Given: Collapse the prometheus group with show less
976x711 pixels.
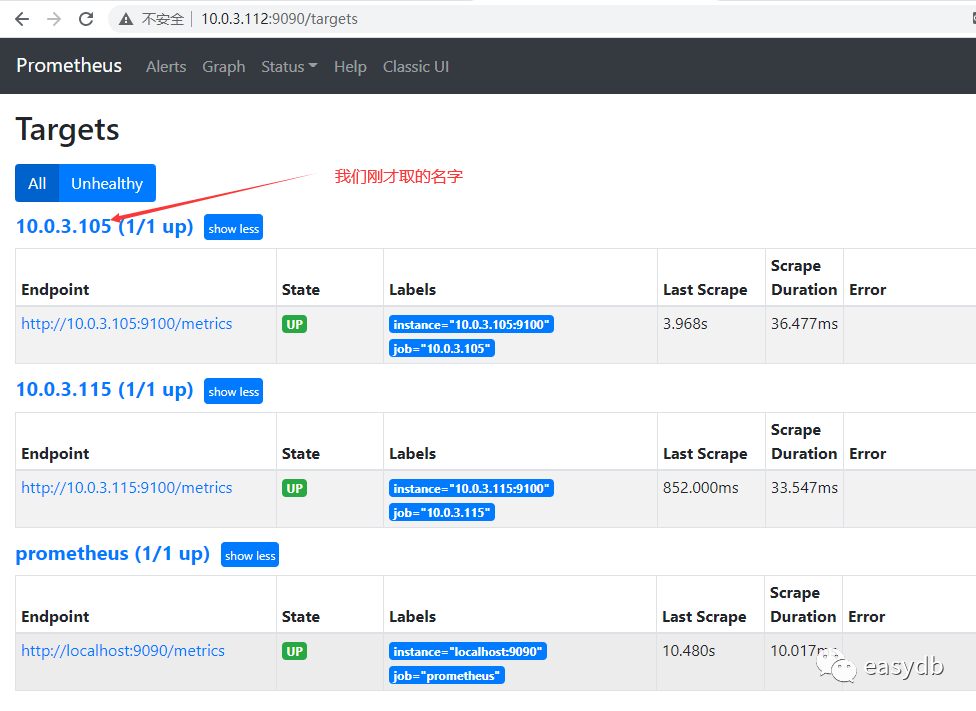Looking at the screenshot, I should pos(250,555).
